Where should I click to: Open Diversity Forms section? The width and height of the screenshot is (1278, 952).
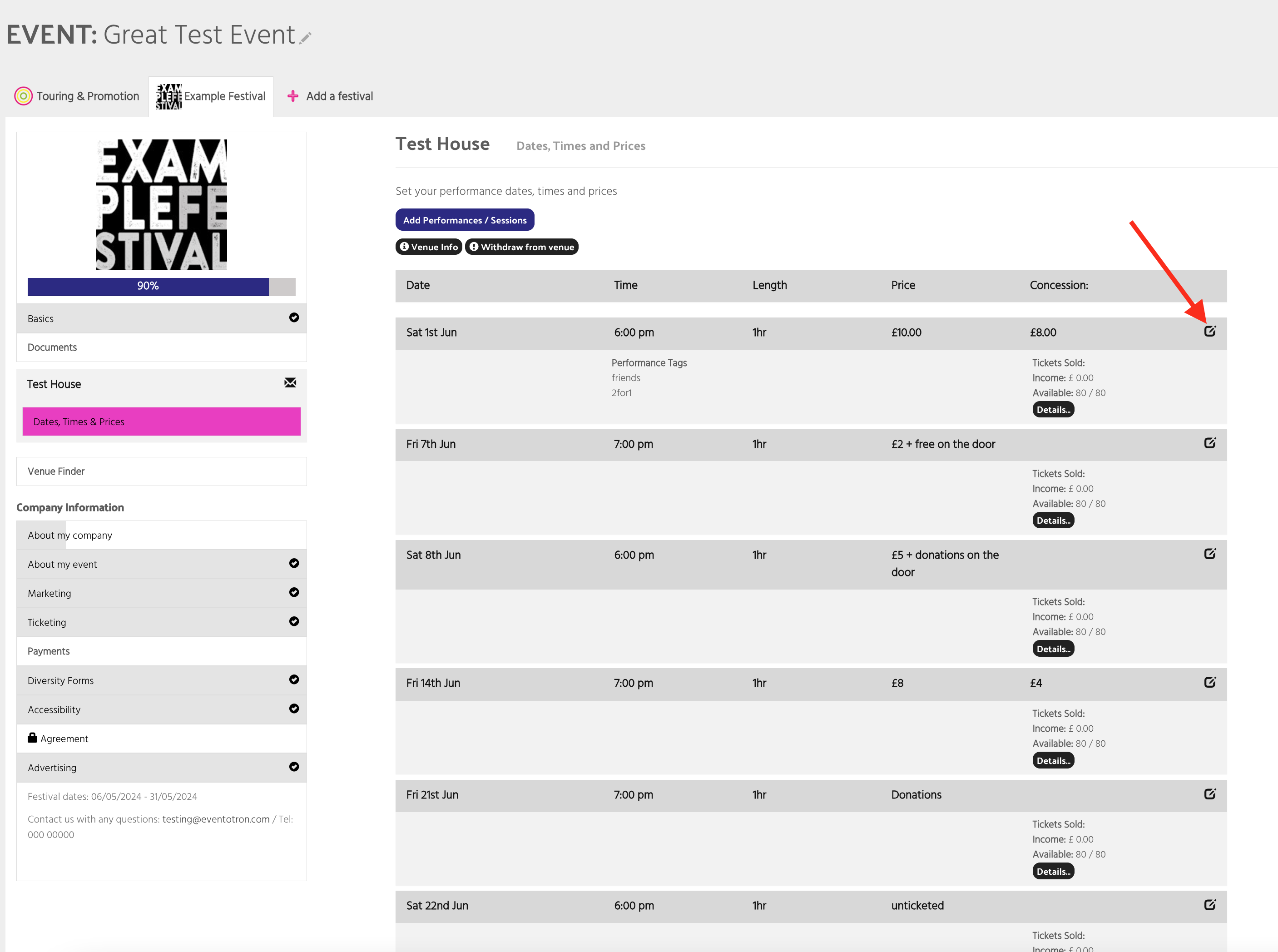161,680
